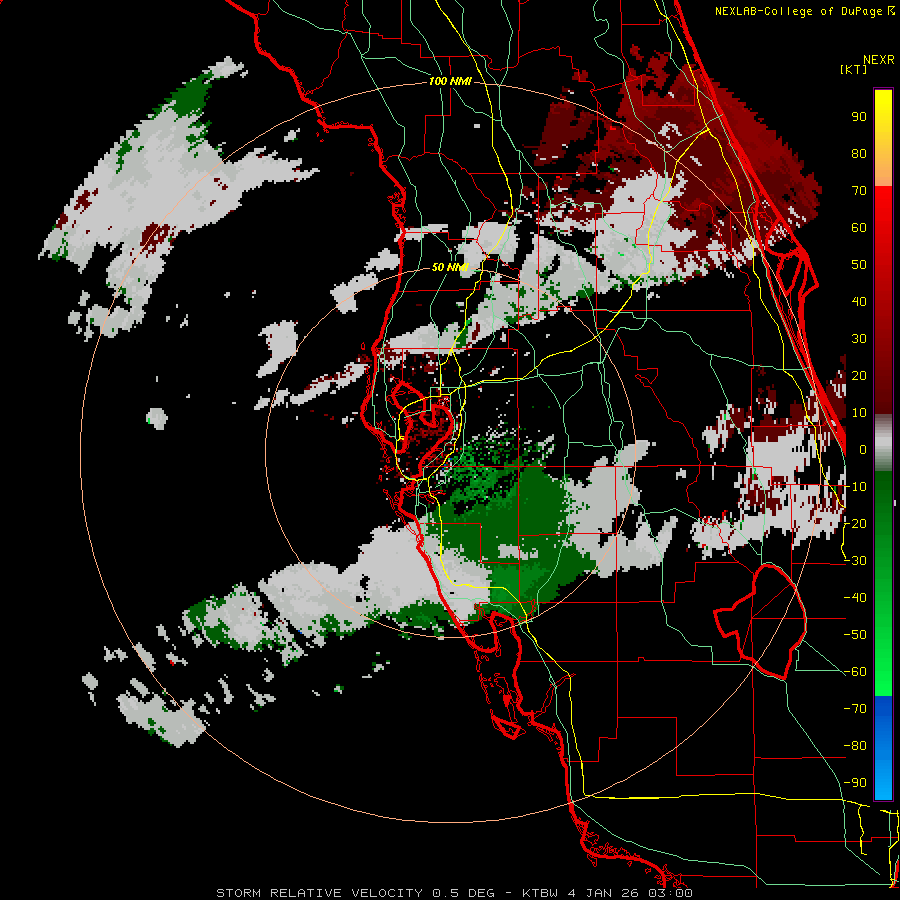Image resolution: width=900 pixels, height=900 pixels.
Task: Click the positive 20 value on the scale
Action: (859, 376)
